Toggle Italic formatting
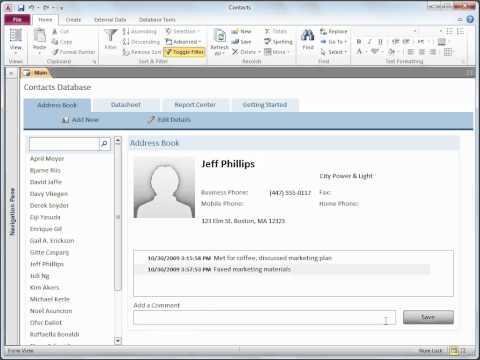The width and height of the screenshot is (480, 360). click(369, 42)
